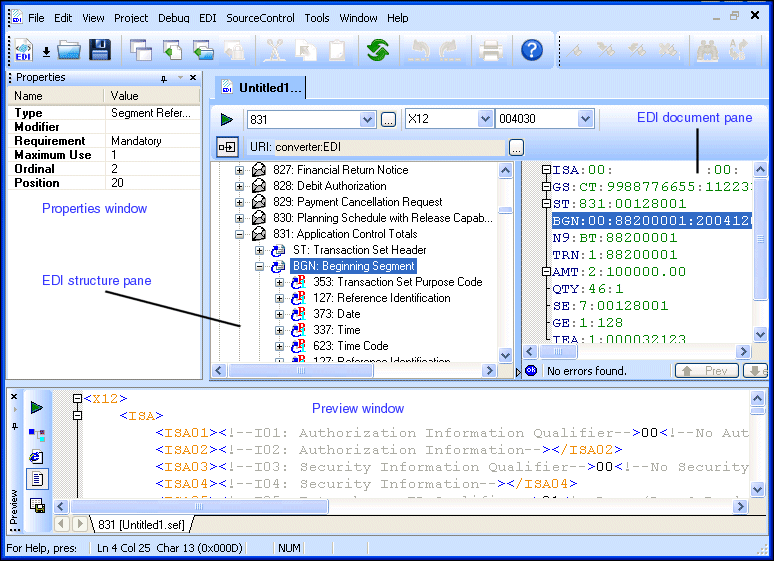This screenshot has width=774, height=561.
Task: Click the browse button next to URI field
Action: click(x=516, y=147)
